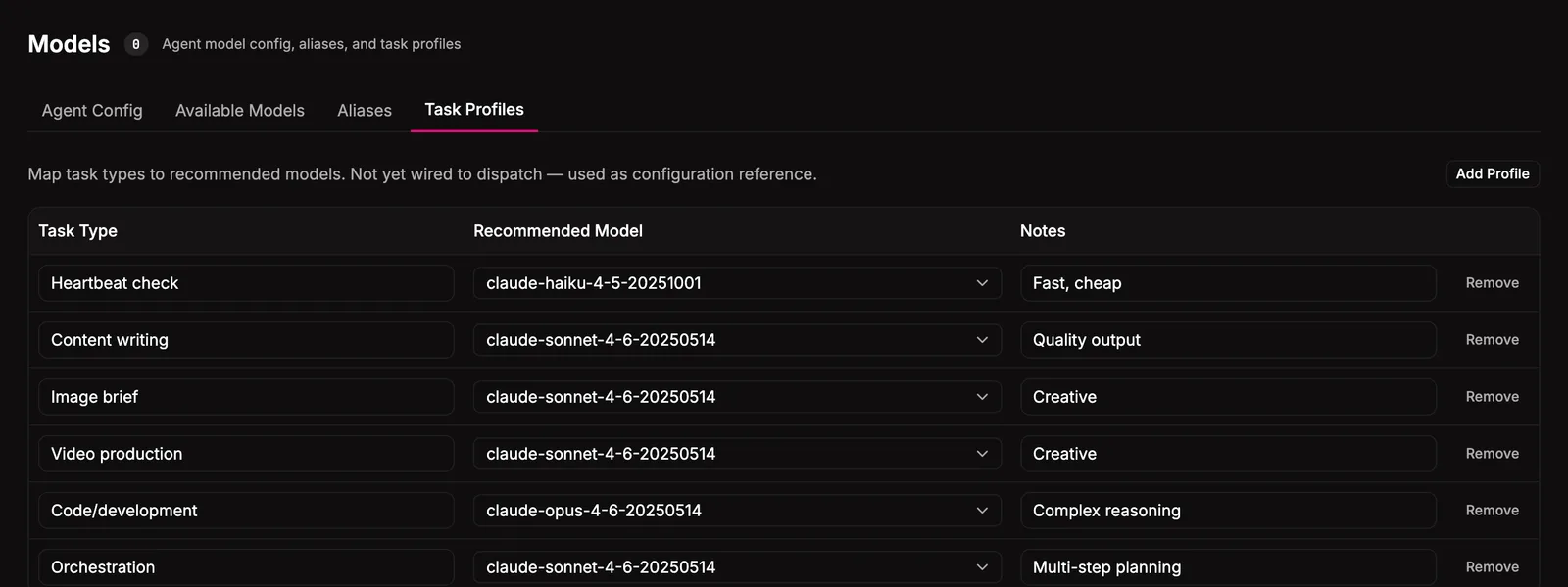
Task: Edit the Video production task type field
Action: tap(246, 454)
